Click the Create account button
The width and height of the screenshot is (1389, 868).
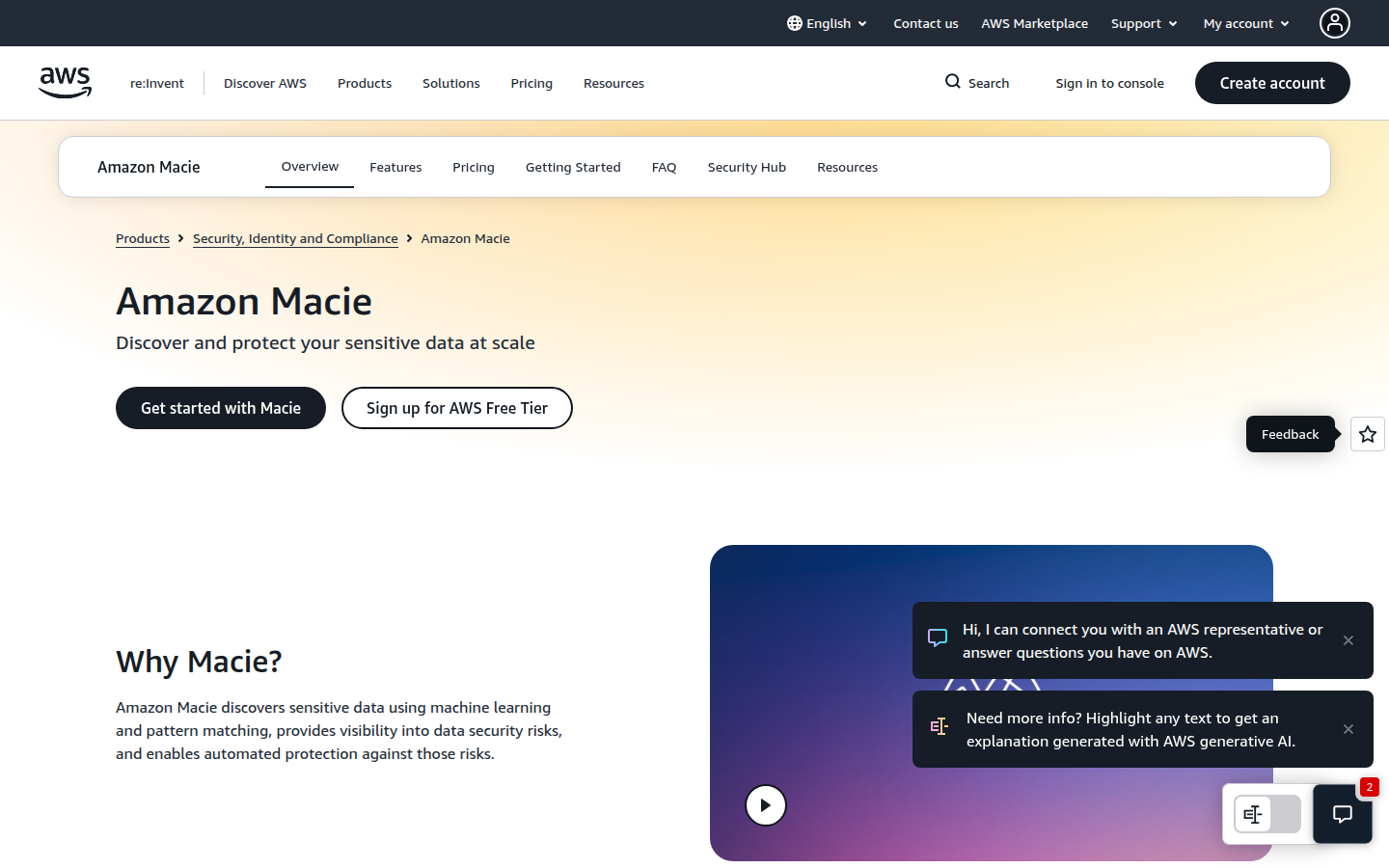[x=1272, y=83]
